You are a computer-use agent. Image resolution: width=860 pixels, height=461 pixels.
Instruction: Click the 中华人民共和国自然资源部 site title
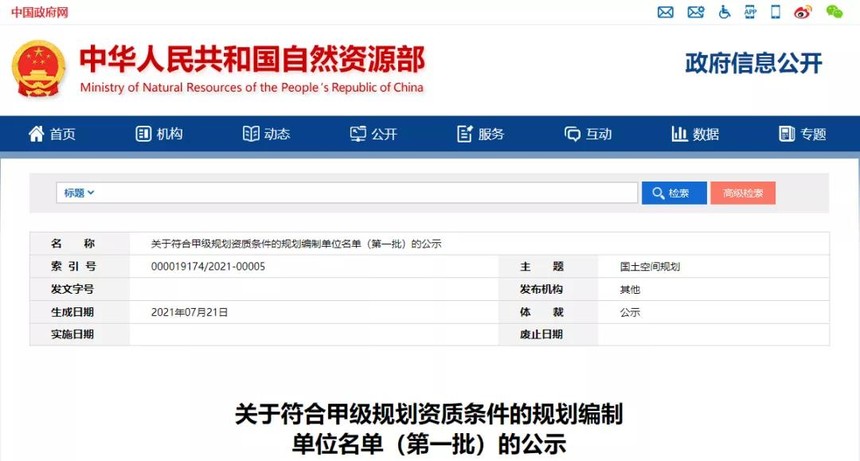pos(252,59)
